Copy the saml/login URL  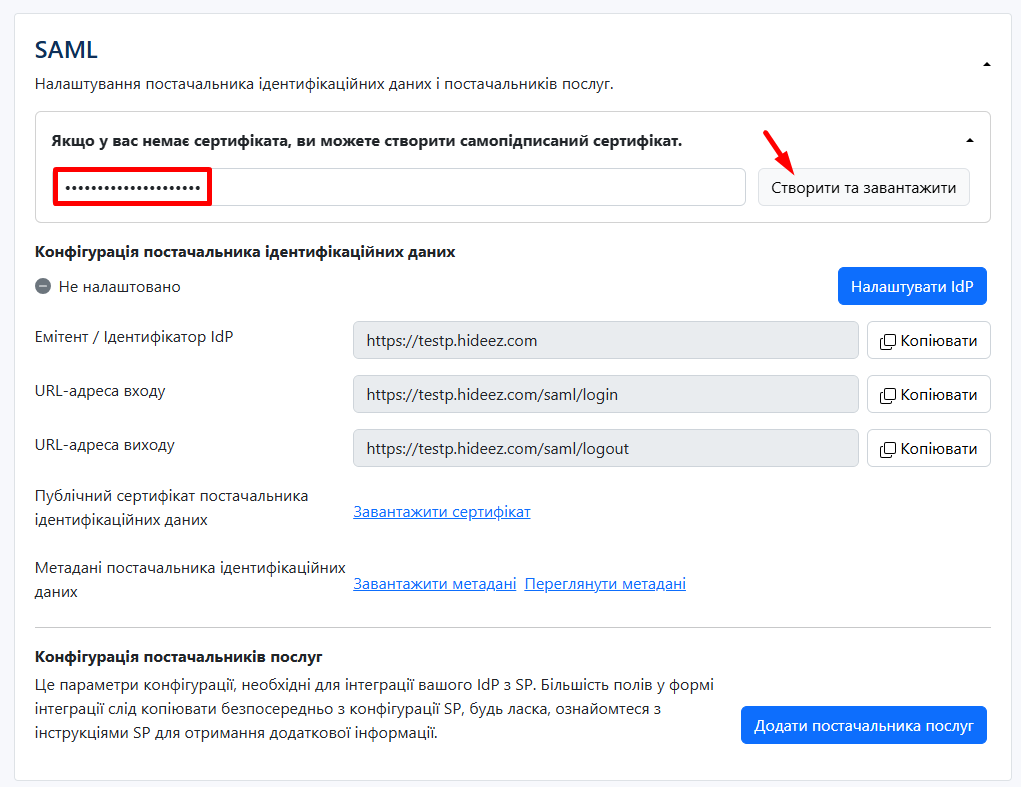[x=928, y=394]
